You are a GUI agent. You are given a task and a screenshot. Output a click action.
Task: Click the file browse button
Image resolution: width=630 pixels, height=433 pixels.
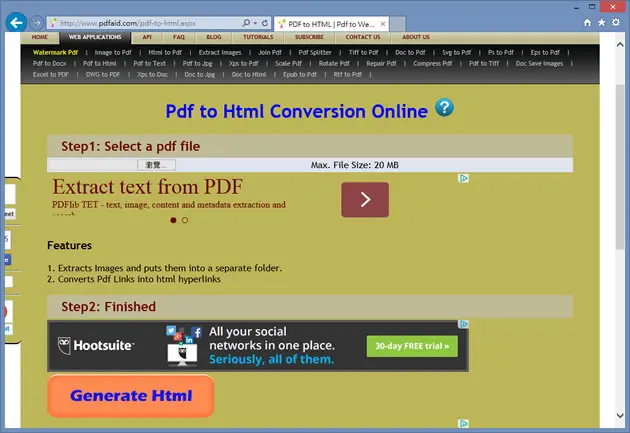click(x=156, y=165)
